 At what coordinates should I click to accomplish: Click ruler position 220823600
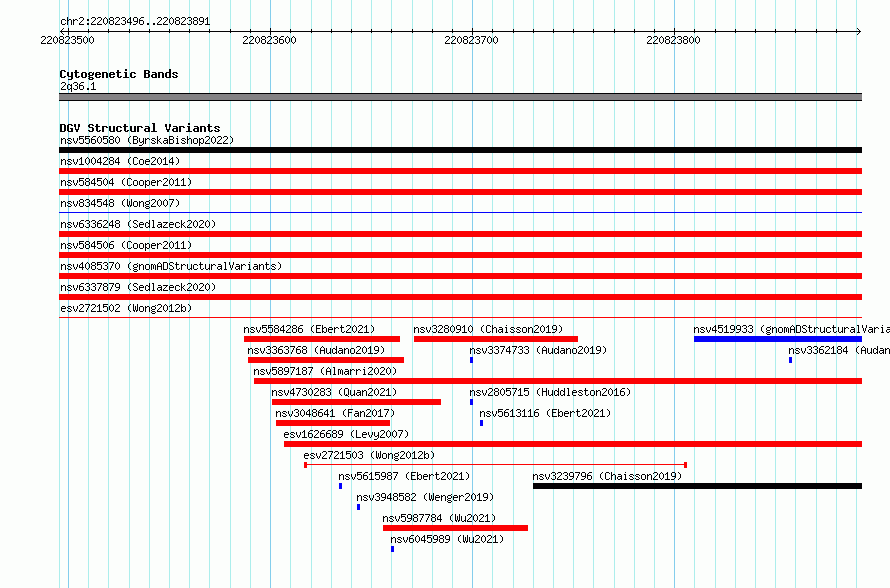tap(270, 40)
